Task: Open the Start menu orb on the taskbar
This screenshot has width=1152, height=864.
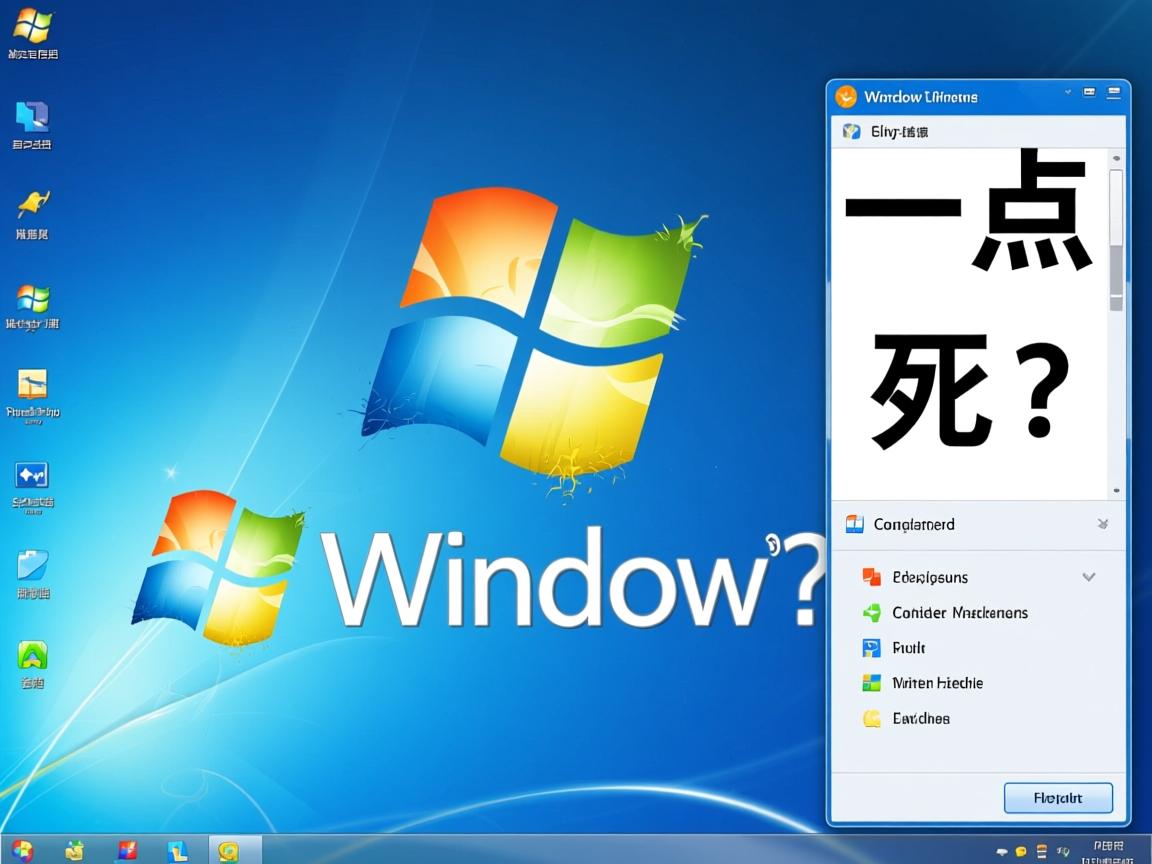Action: (25, 849)
